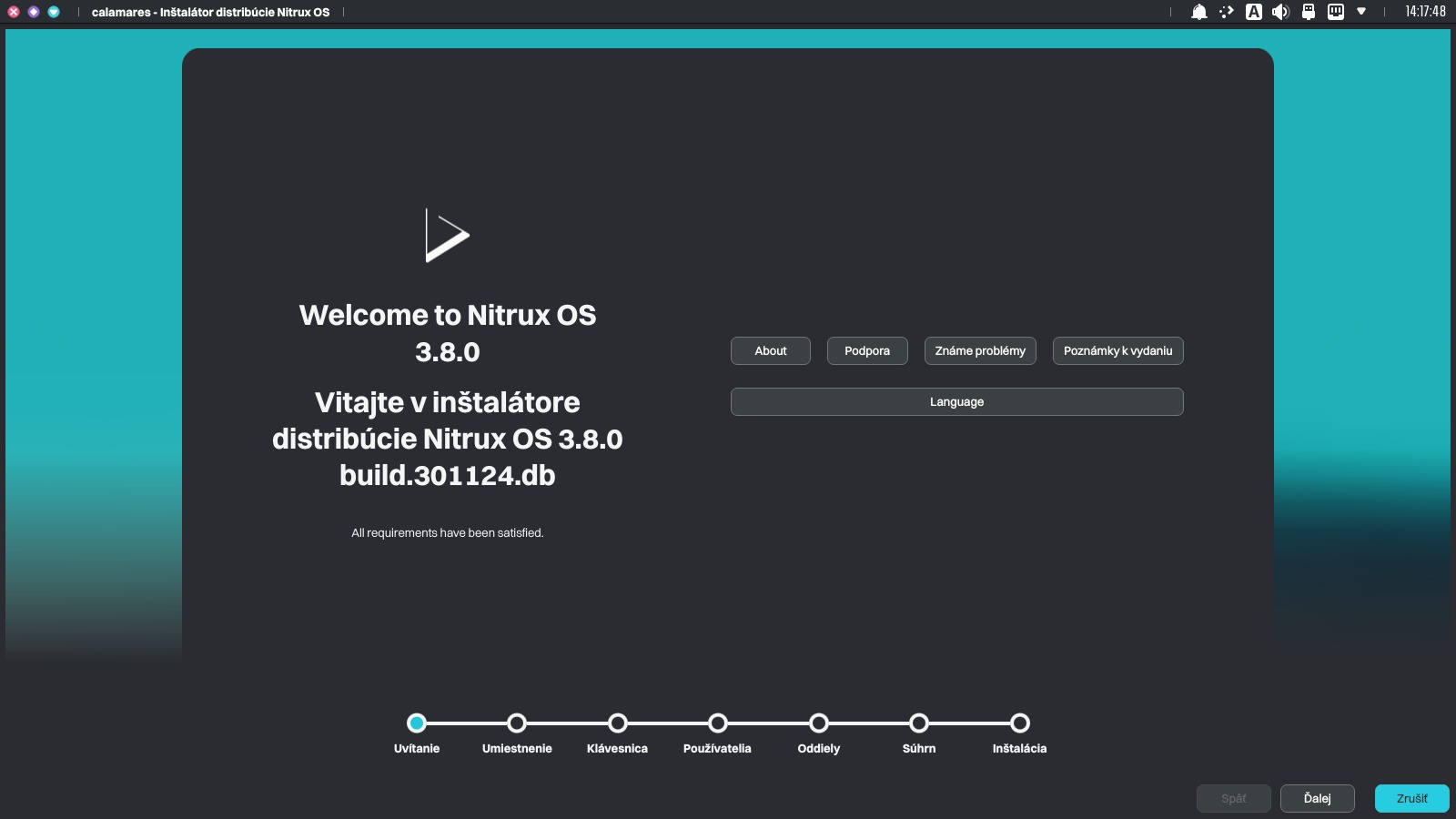Viewport: 1456px width, 819px height.
Task: Open the Language selector
Action: coord(957,402)
